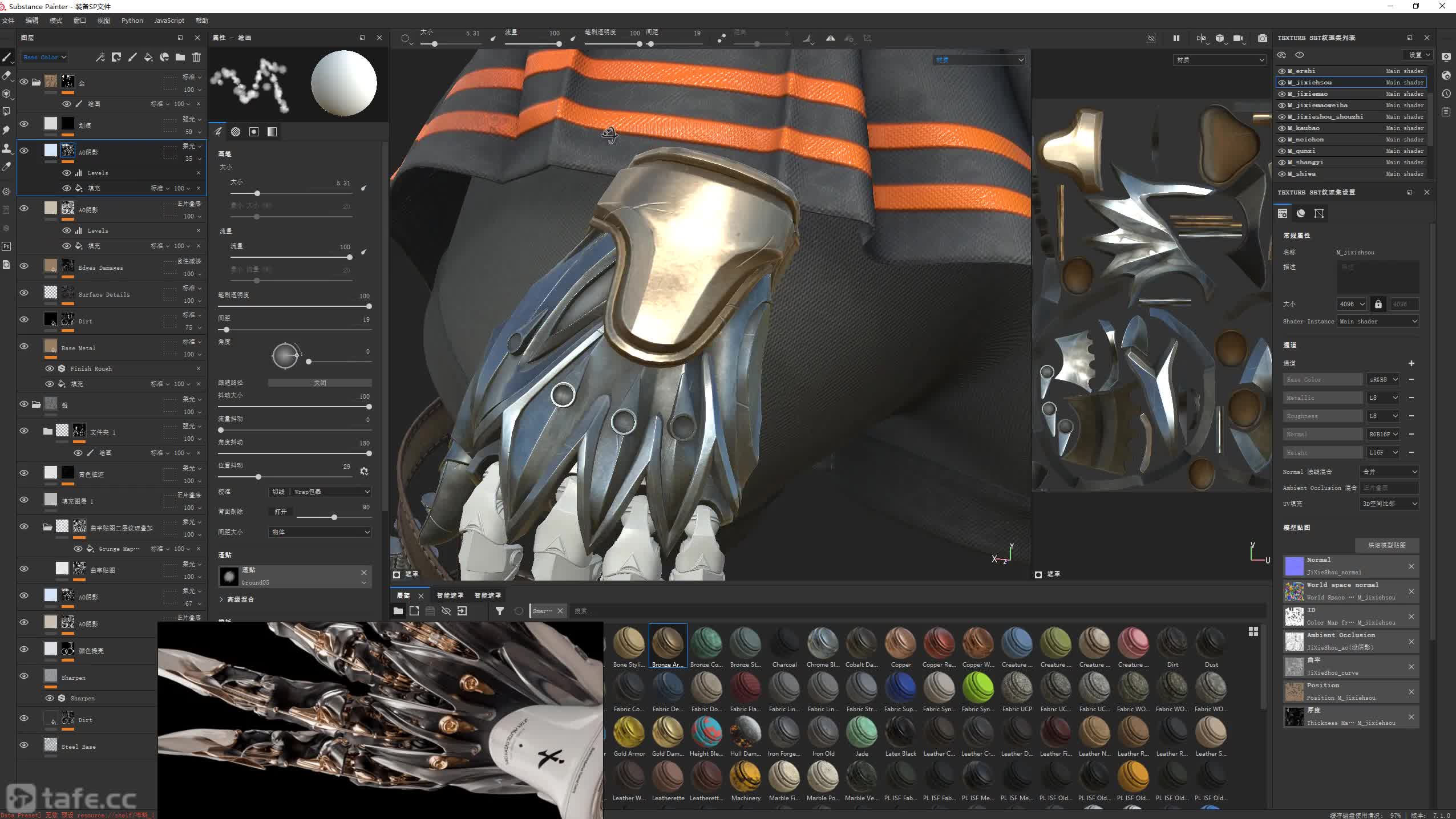Screen dimensions: 1456x819
Task: Open the 窗口 menu
Action: coord(80,21)
